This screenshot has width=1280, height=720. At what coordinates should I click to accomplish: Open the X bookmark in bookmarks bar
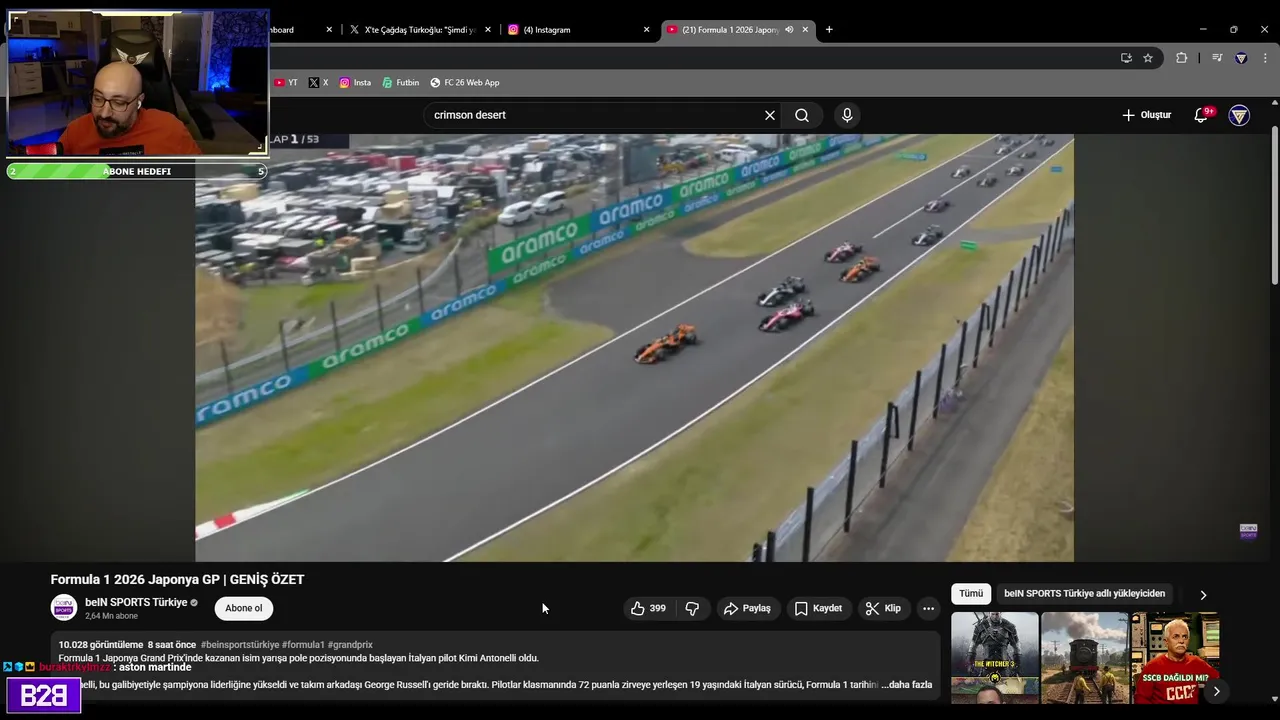click(x=318, y=83)
